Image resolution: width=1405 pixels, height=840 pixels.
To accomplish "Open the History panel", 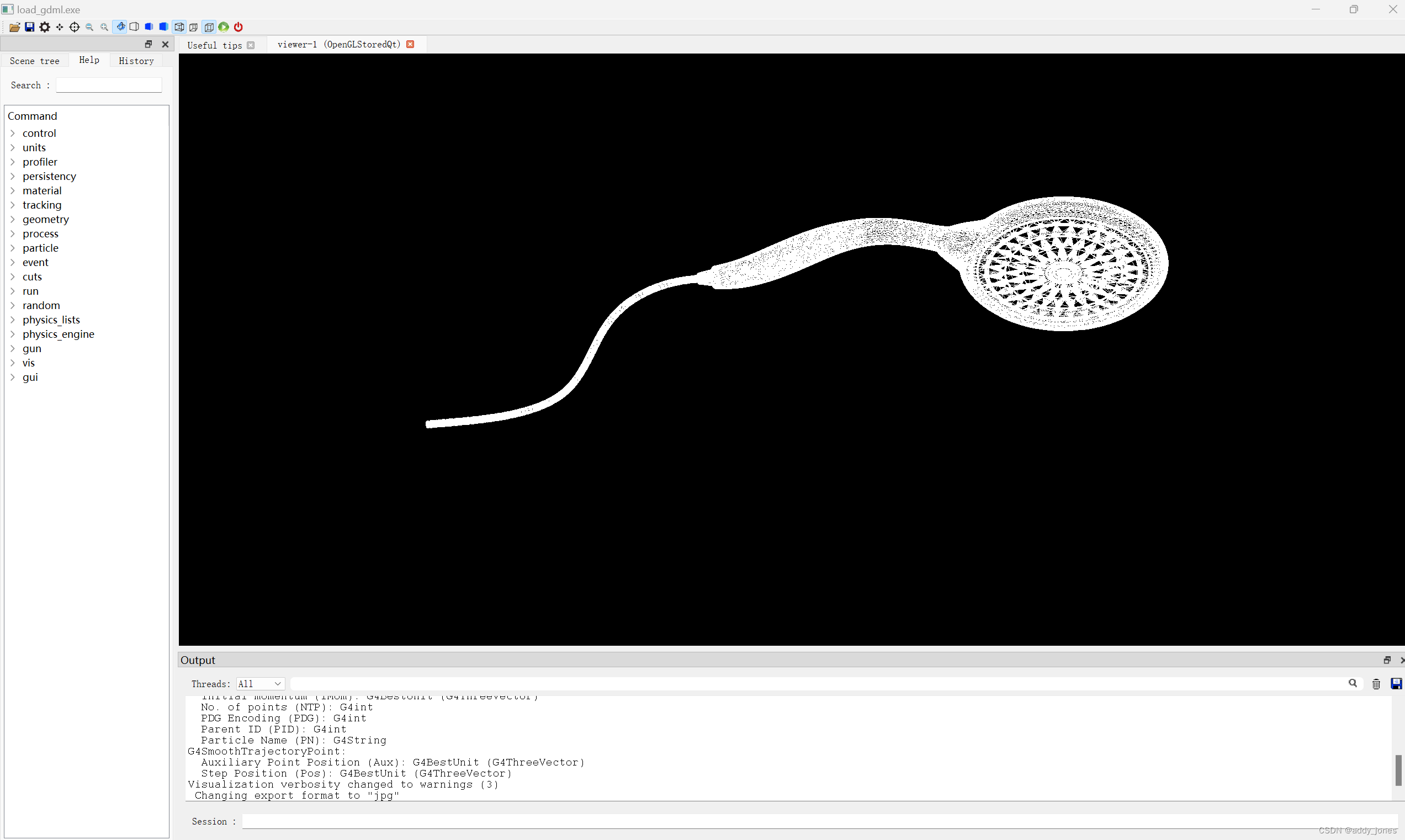I will click(x=136, y=61).
